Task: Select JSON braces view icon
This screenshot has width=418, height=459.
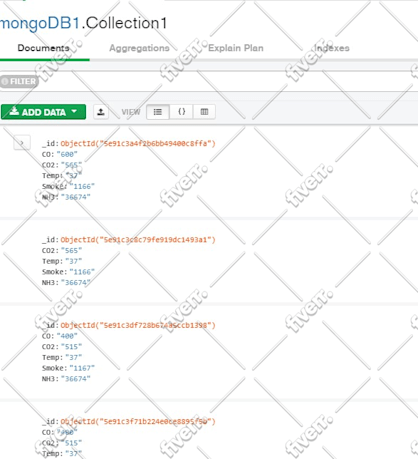Action: coord(181,112)
